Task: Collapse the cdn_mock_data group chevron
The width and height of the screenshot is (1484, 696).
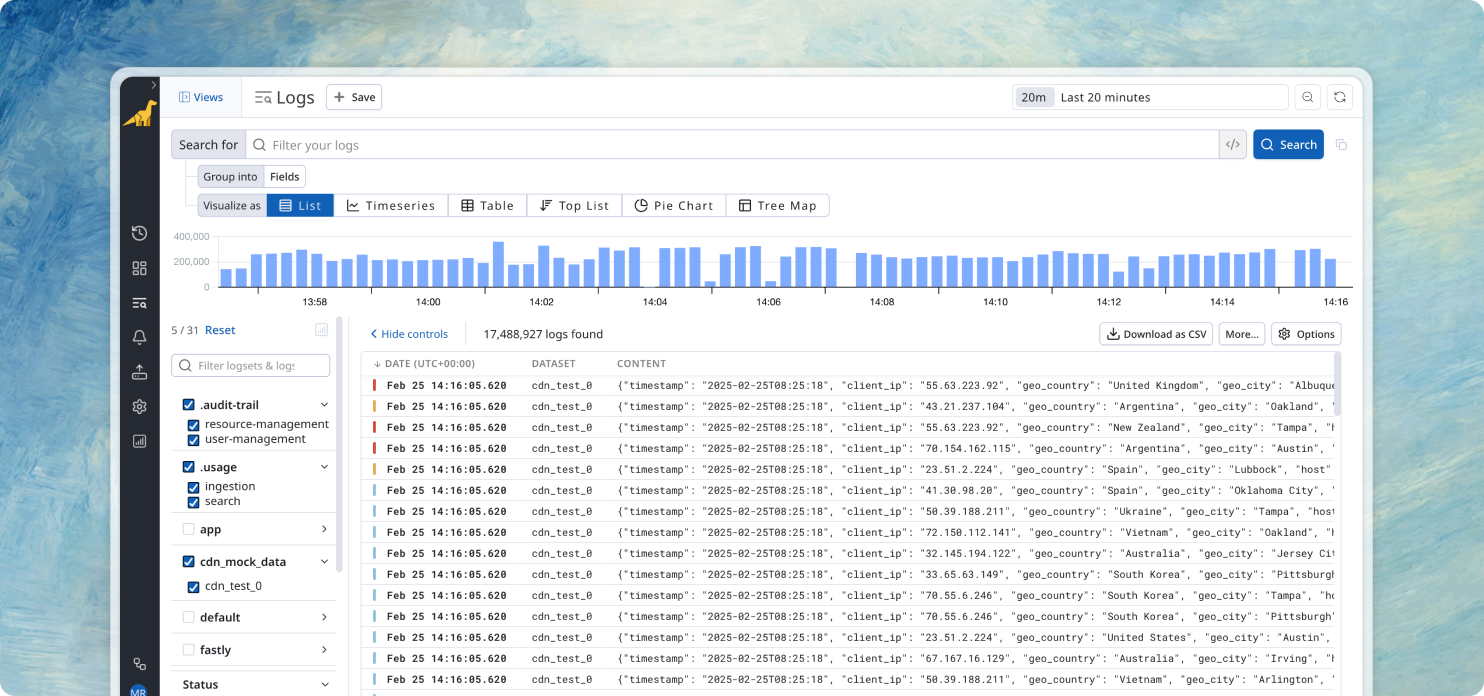Action: (324, 562)
